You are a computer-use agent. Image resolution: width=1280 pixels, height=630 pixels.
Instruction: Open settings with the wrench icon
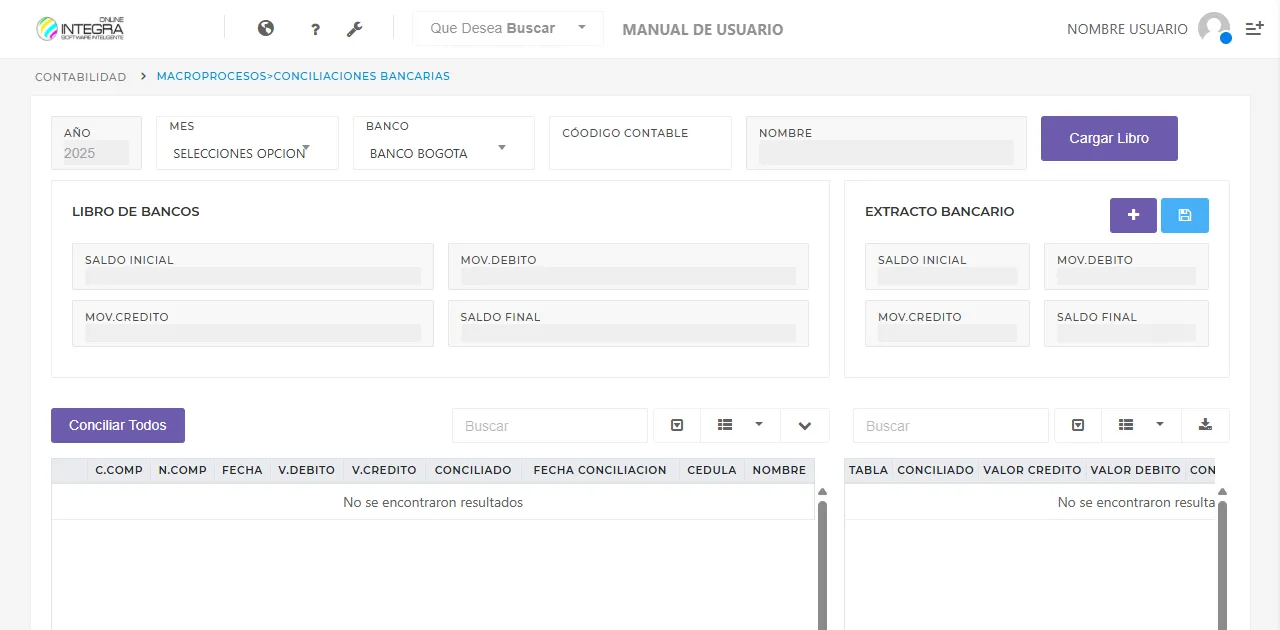354,30
